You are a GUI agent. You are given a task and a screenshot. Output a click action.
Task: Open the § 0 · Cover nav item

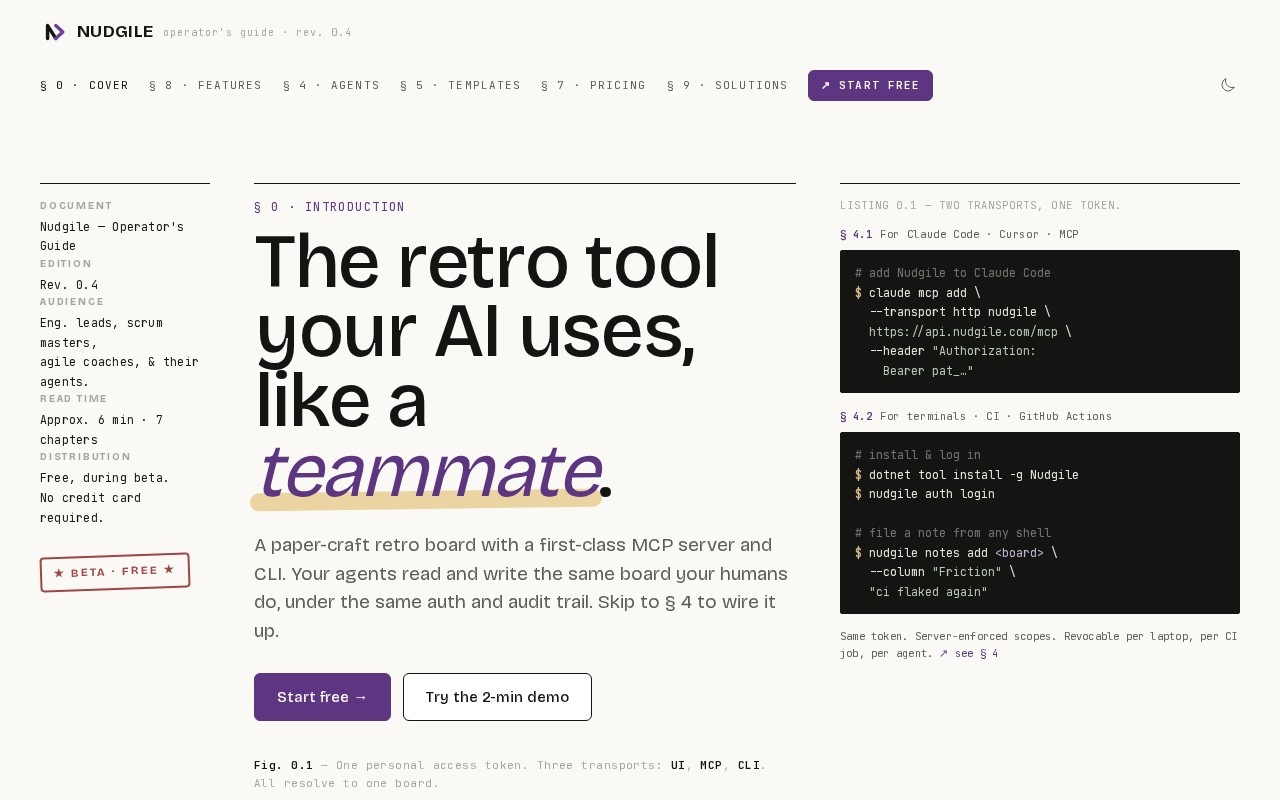click(84, 85)
